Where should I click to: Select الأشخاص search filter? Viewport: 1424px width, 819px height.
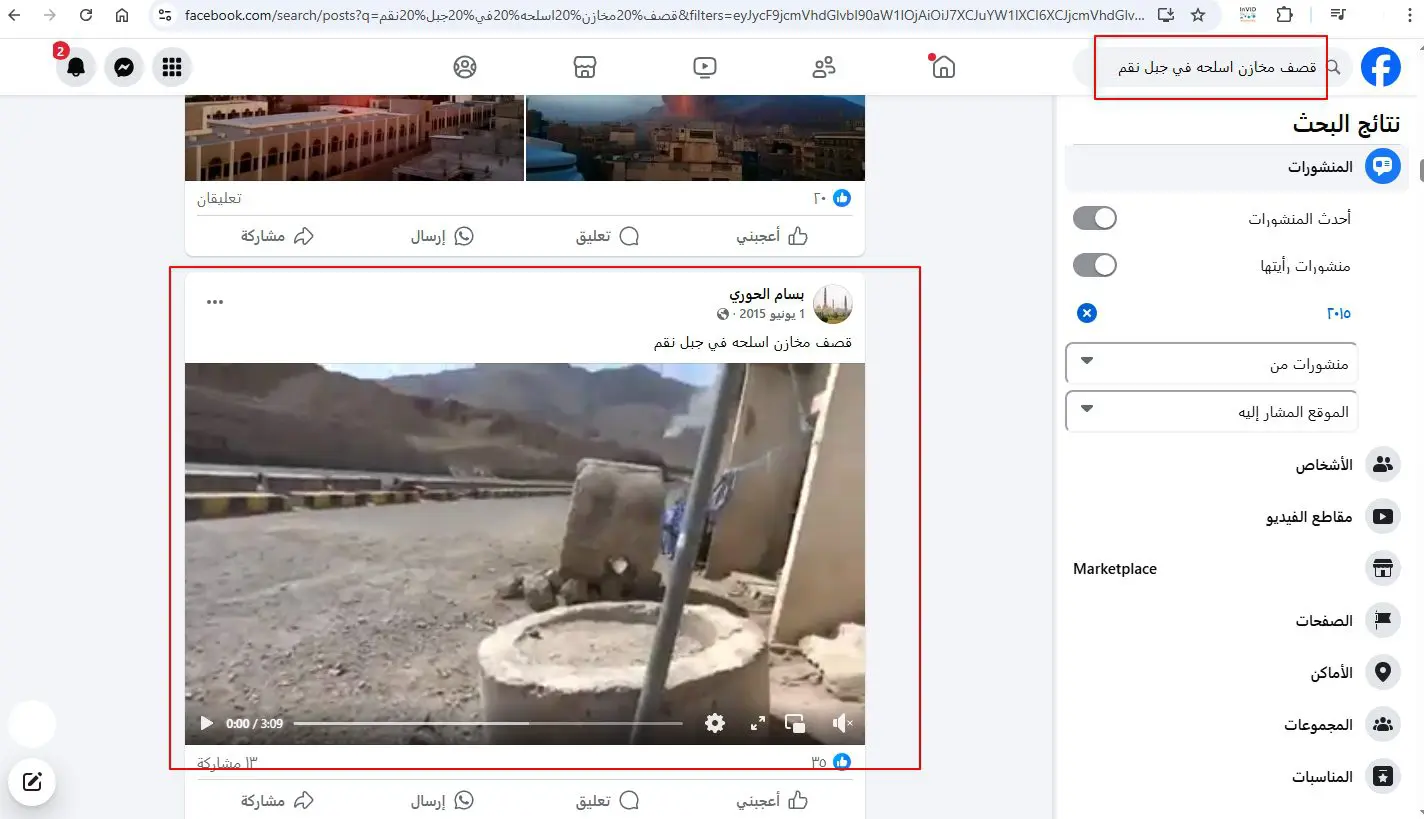tap(1237, 465)
